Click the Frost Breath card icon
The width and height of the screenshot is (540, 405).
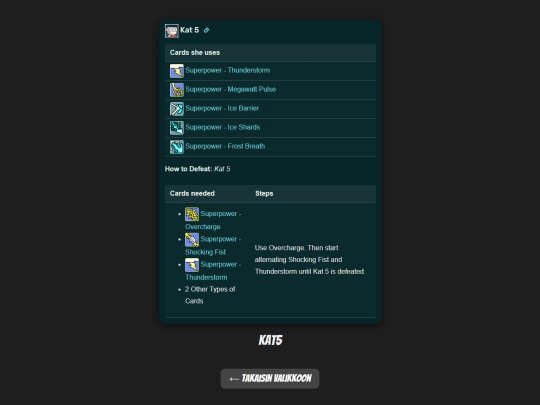(x=177, y=147)
